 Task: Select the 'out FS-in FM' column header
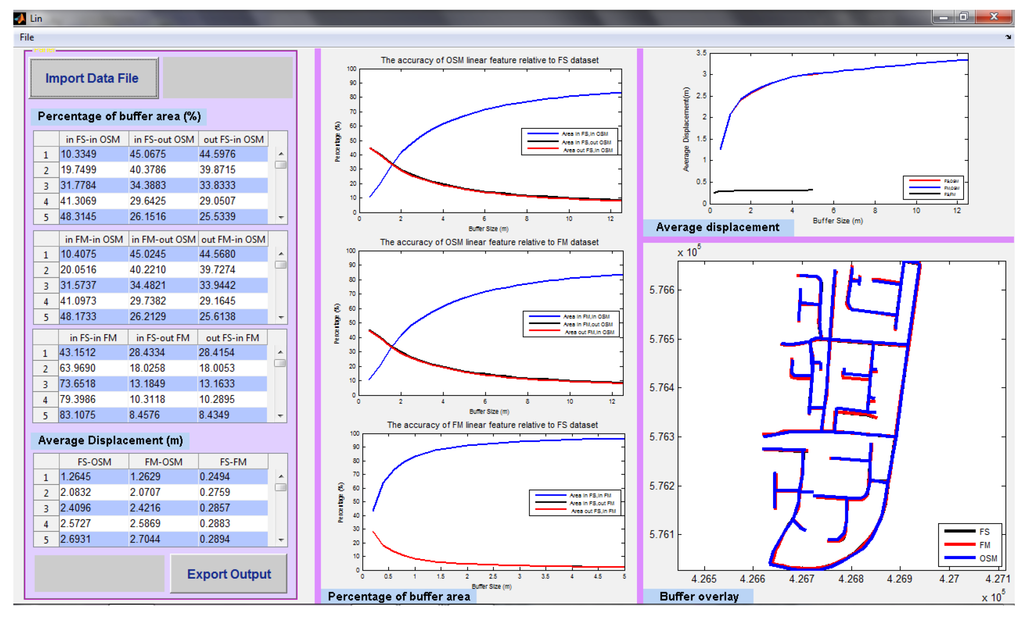[233, 338]
